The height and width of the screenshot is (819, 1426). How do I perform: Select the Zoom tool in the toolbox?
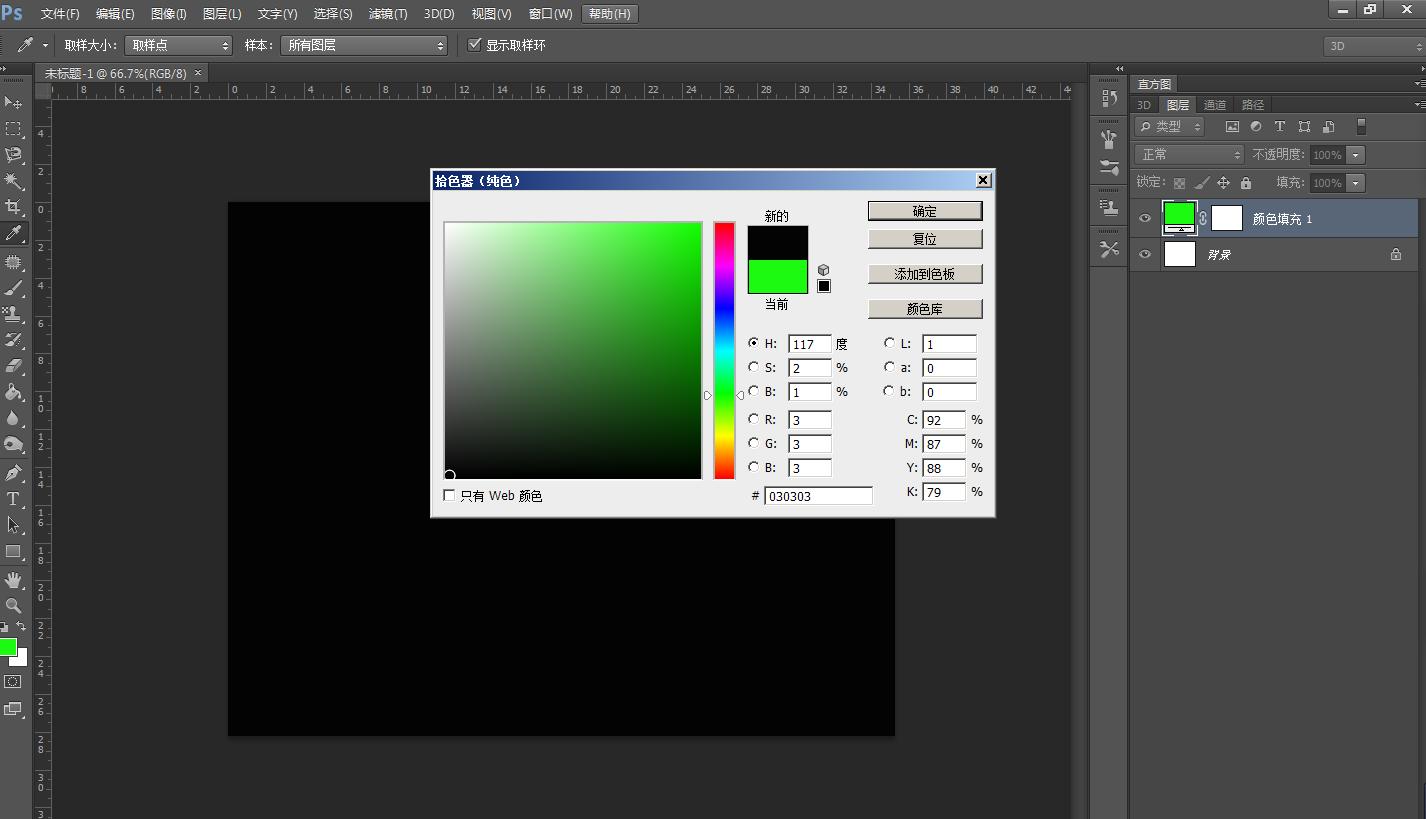point(13,606)
